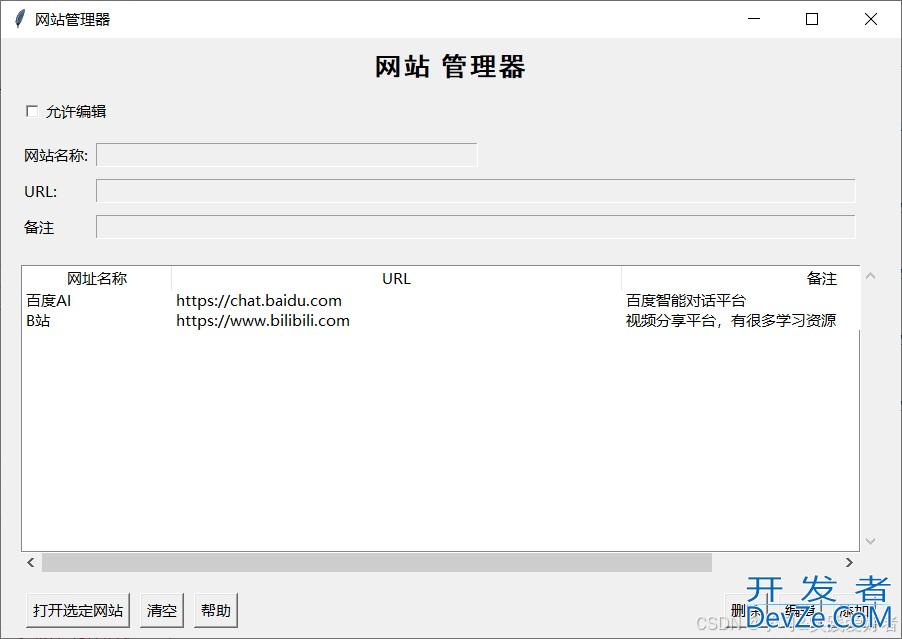Enable the 允许编辑 checkbox
The image size is (902, 639).
[32, 112]
